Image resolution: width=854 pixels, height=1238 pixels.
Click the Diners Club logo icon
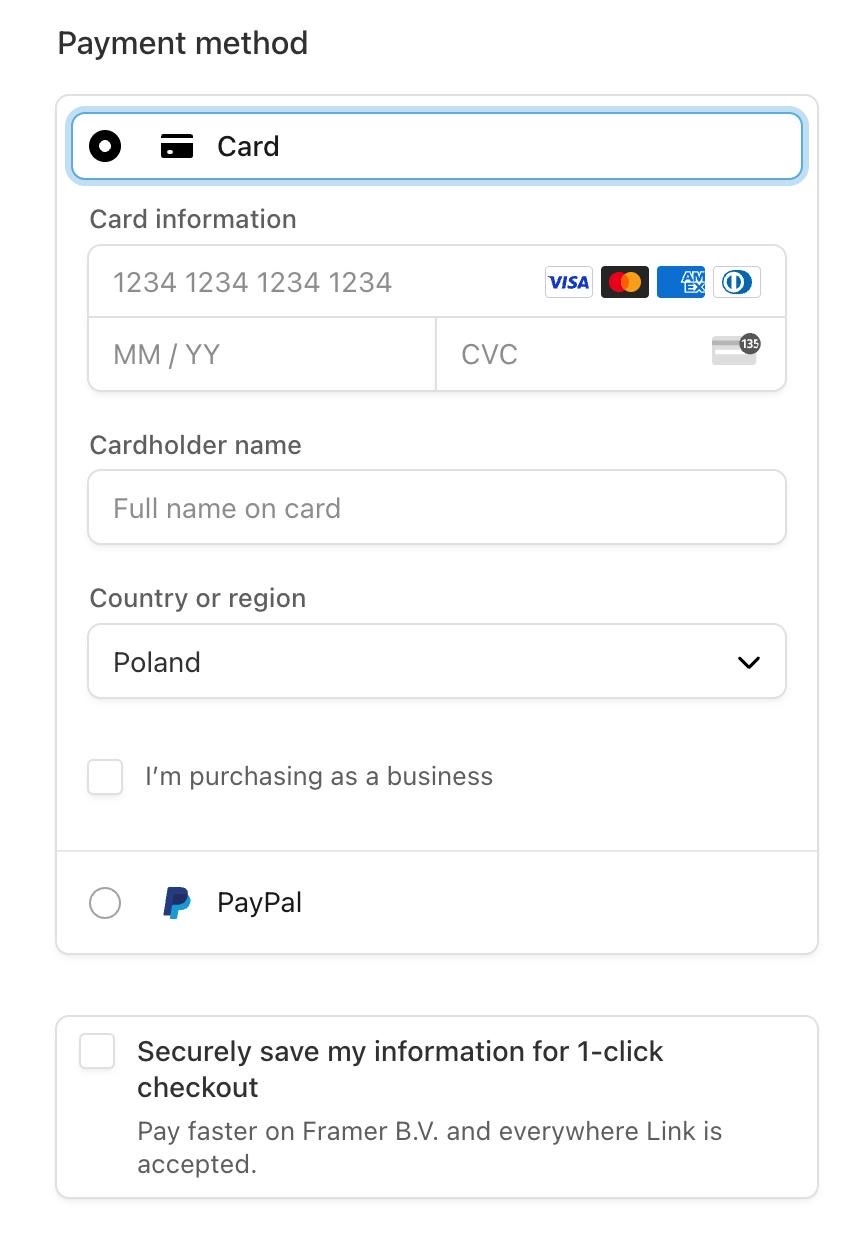click(737, 282)
